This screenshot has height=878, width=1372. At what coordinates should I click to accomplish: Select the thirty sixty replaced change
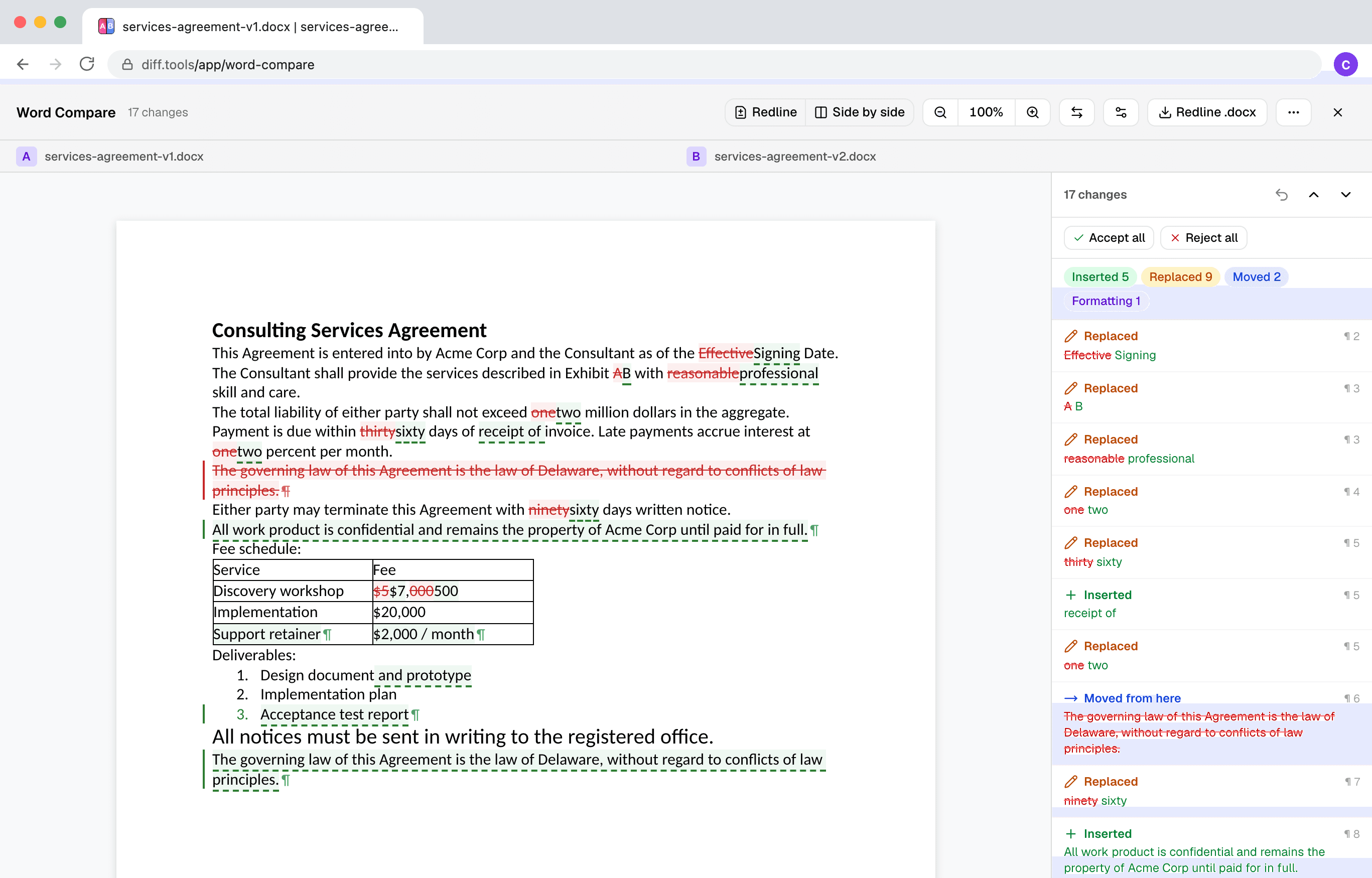(x=1211, y=552)
